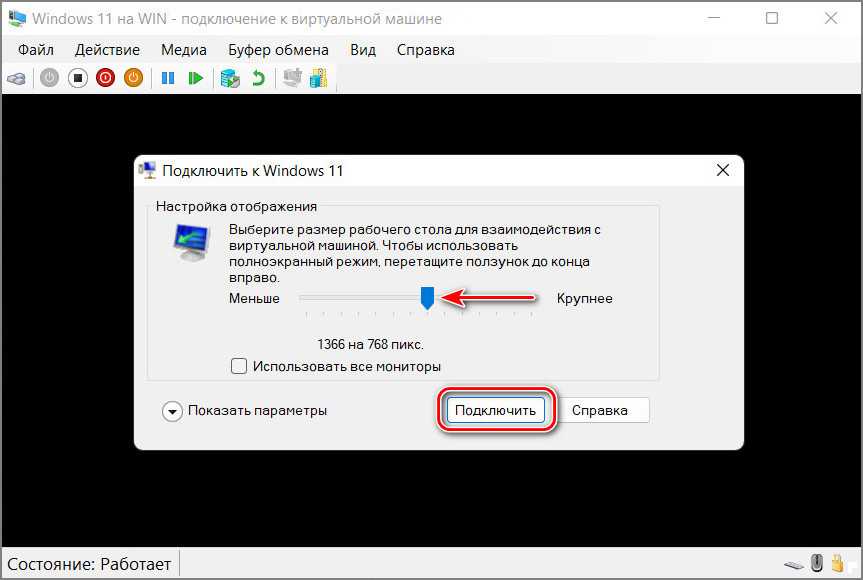Click the black square Turn Off icon
Image resolution: width=863 pixels, height=580 pixels.
[77, 77]
